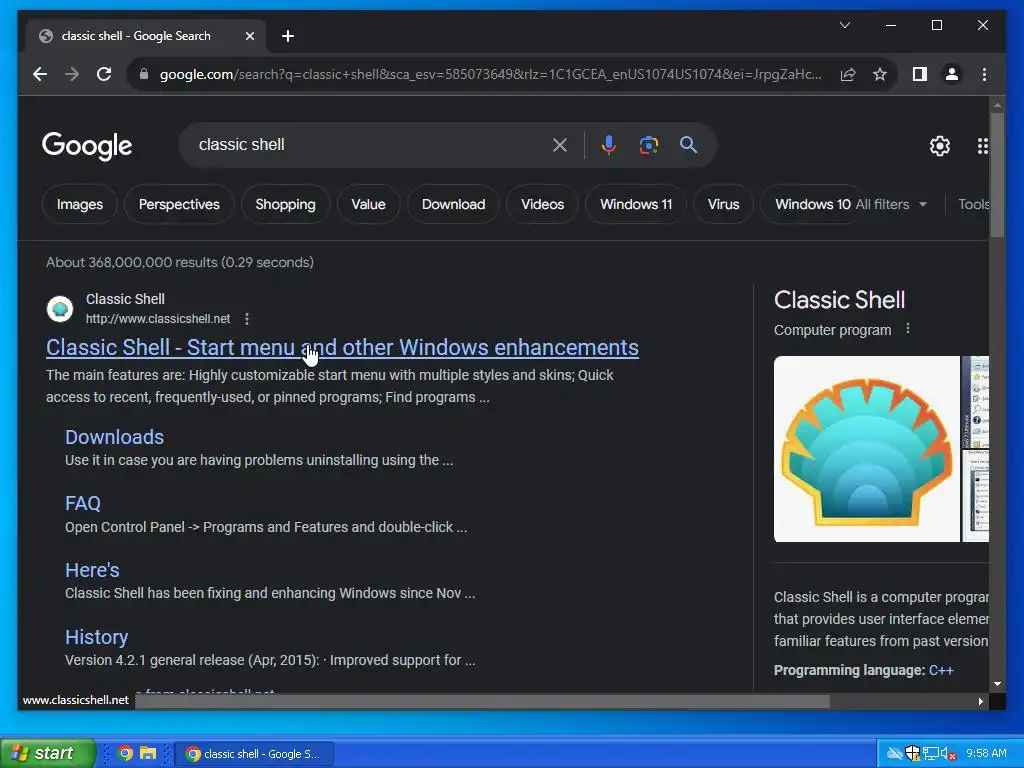Open the Start menu
This screenshot has height=768, width=1024.
(x=47, y=753)
